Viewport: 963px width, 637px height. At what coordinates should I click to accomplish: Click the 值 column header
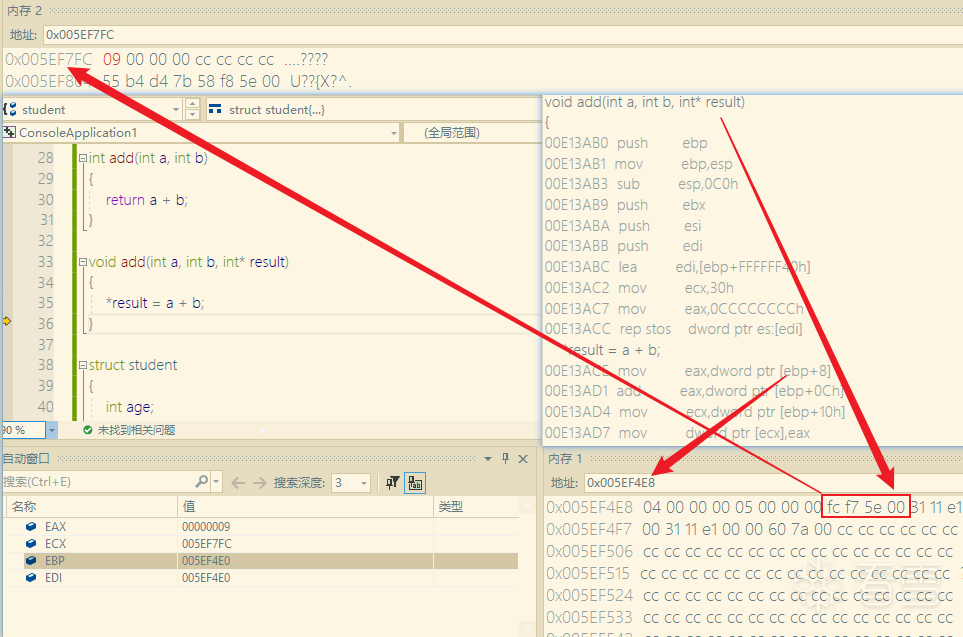click(x=306, y=507)
